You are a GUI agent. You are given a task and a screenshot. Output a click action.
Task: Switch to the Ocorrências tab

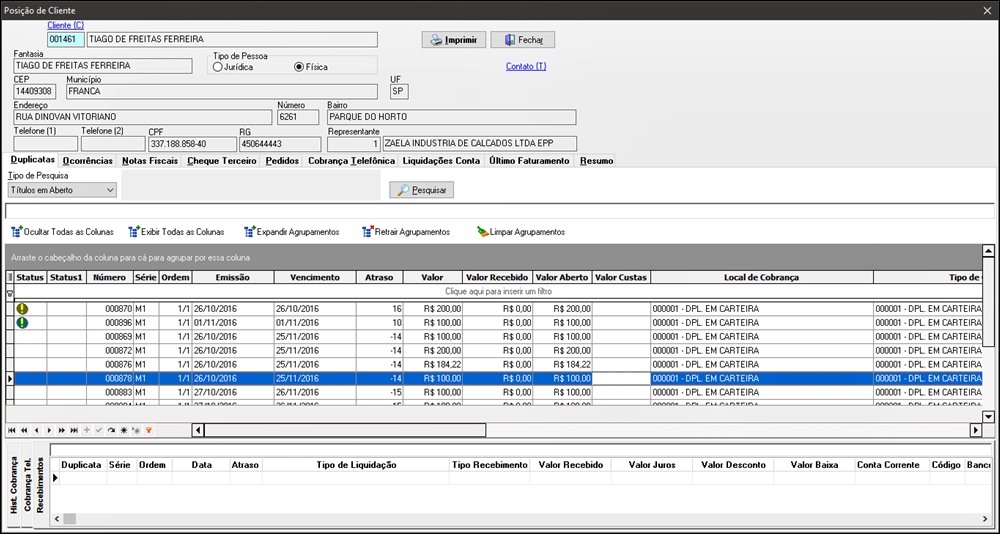[88, 161]
